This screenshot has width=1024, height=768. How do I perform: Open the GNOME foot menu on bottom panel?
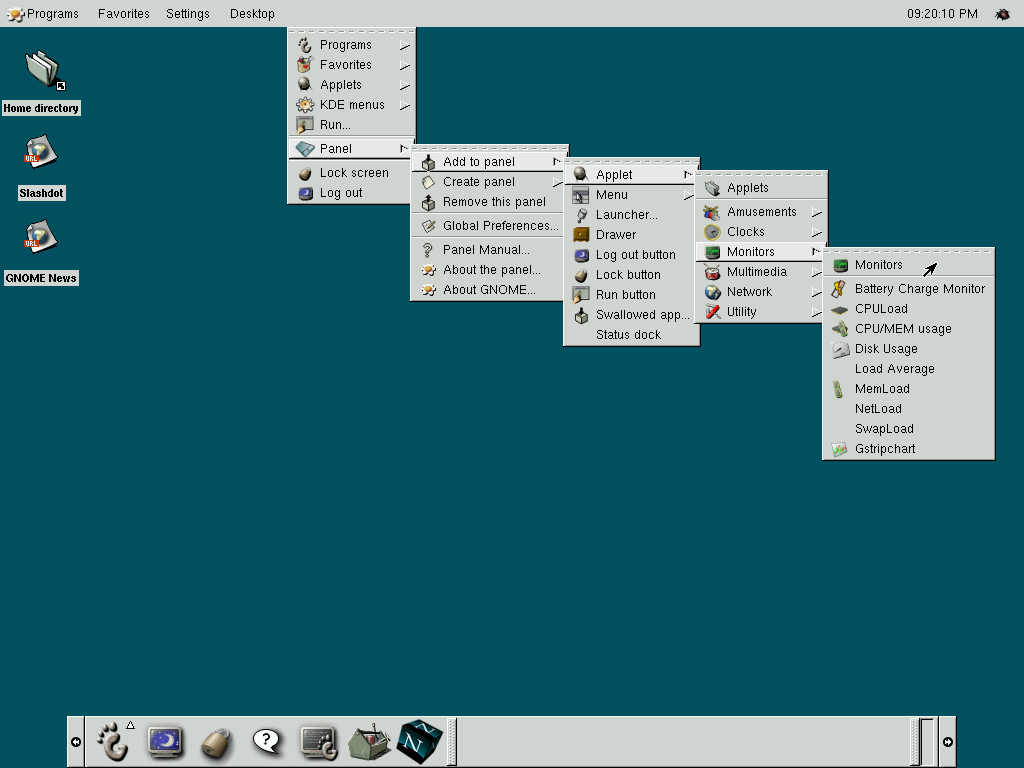tap(113, 741)
